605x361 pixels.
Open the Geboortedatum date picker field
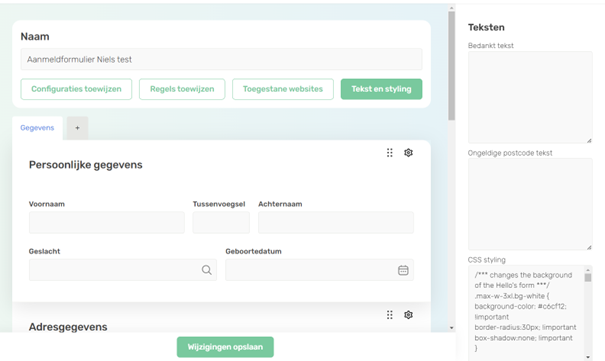pos(319,270)
